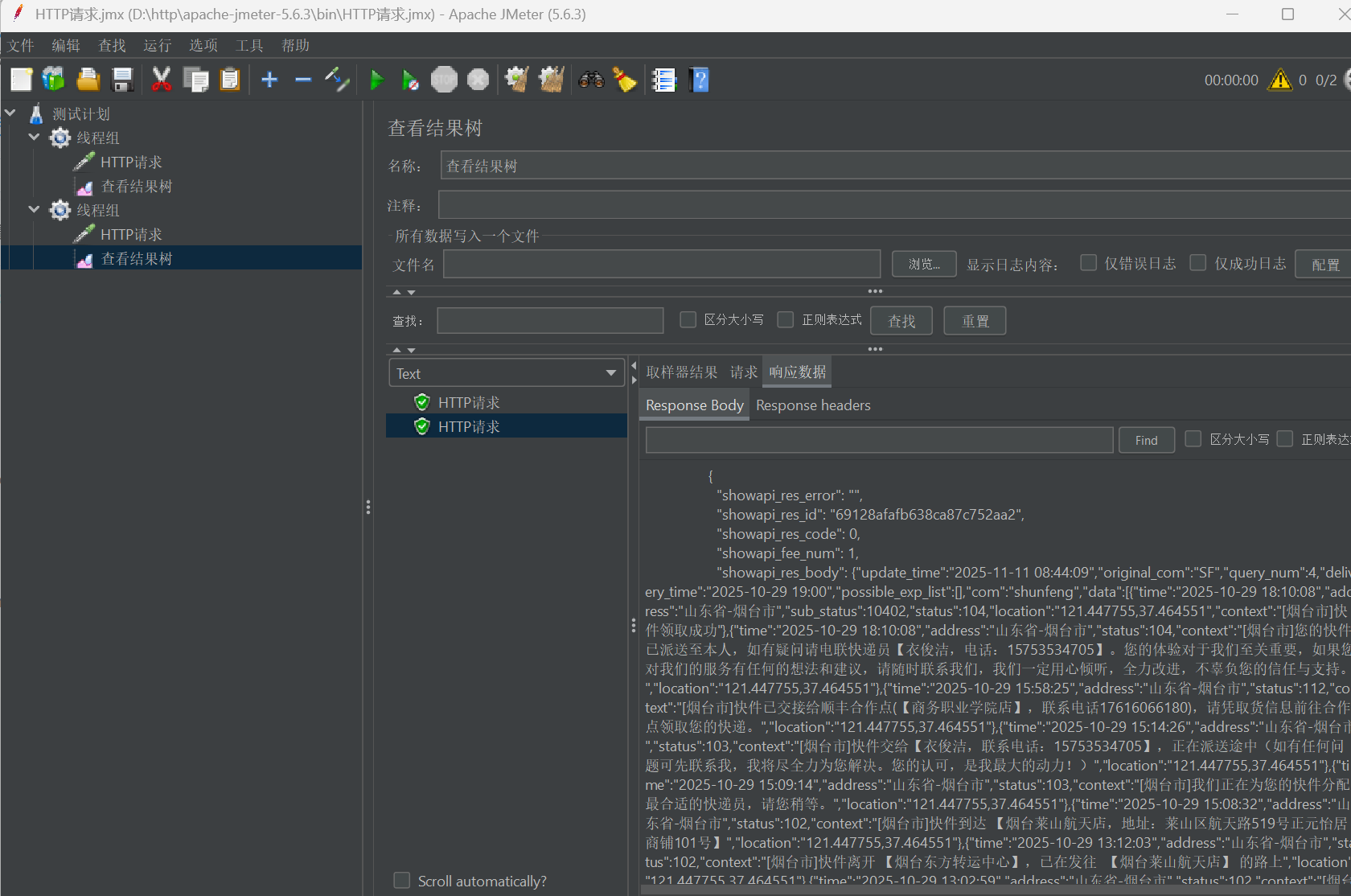Click the search field left of the Find button

(x=880, y=440)
